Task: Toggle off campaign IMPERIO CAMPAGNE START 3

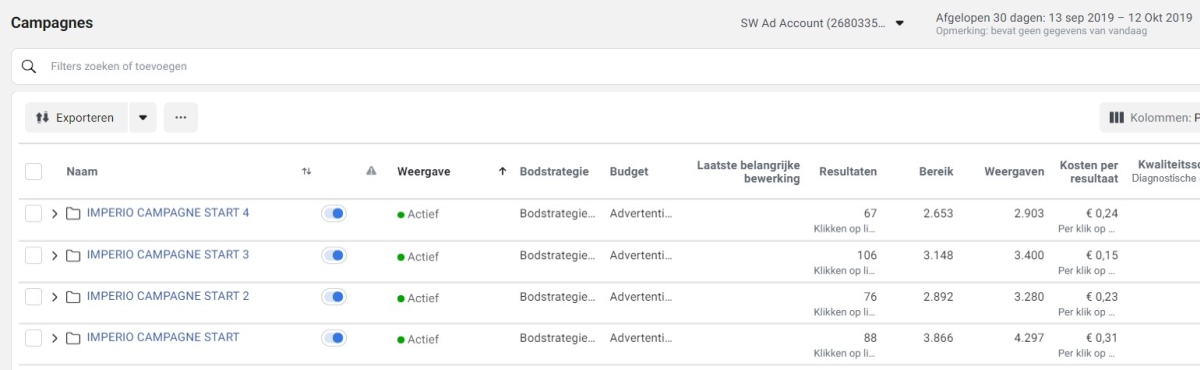Action: [333, 255]
